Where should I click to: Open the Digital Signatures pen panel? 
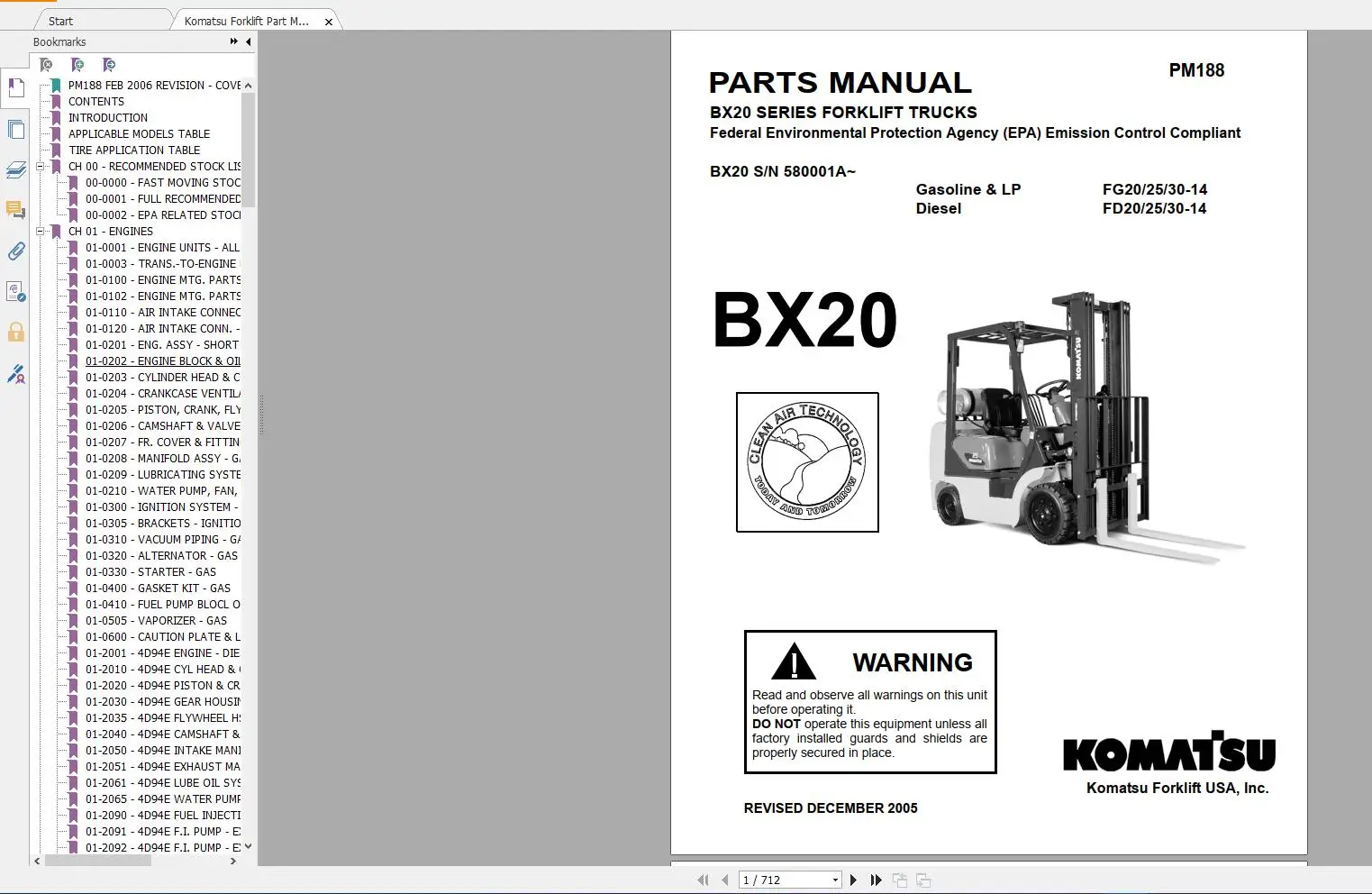click(x=15, y=373)
